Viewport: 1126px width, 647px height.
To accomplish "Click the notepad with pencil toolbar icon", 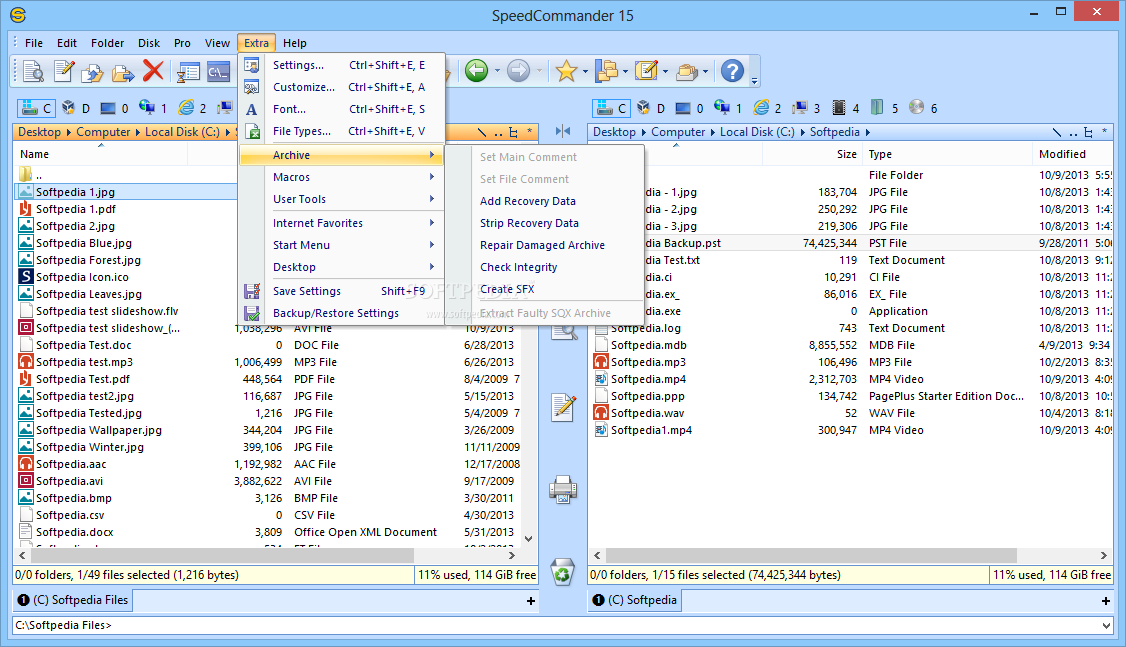I will (x=646, y=70).
